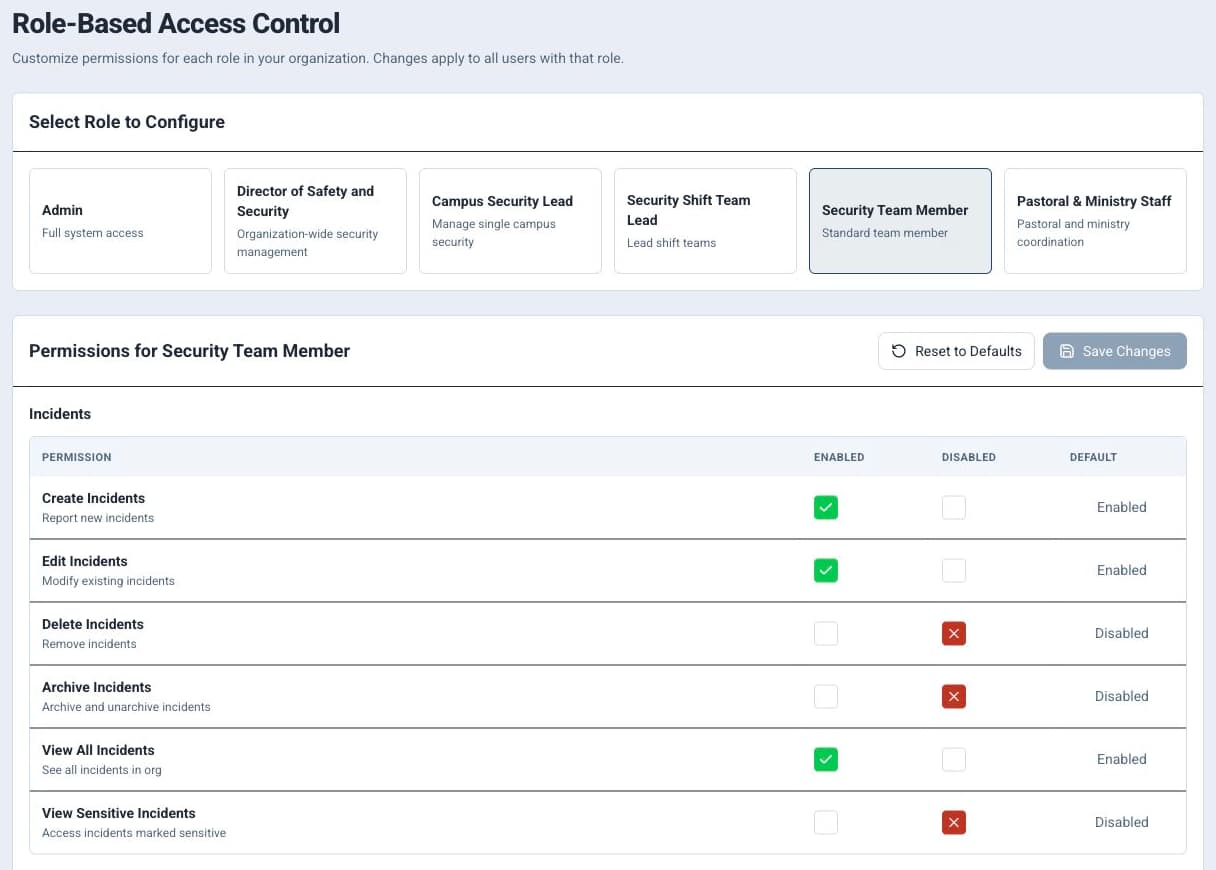
Task: Click the reset arrow icon in Reset to Defaults
Action: (898, 351)
